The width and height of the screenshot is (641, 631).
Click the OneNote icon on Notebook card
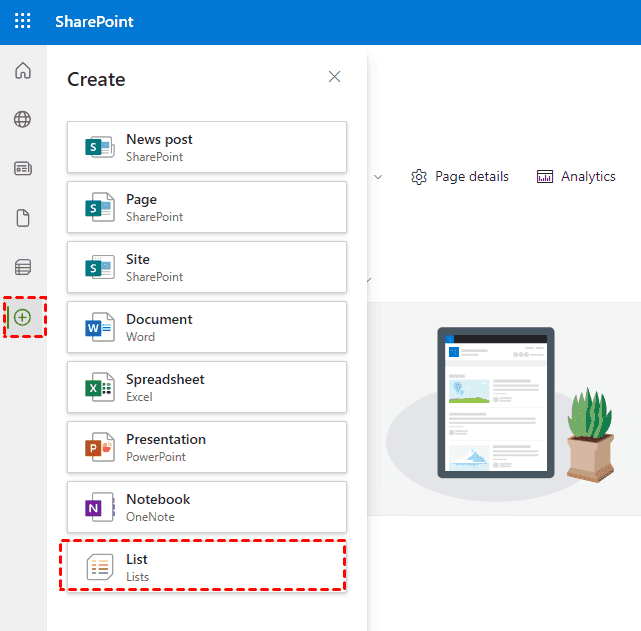click(99, 507)
